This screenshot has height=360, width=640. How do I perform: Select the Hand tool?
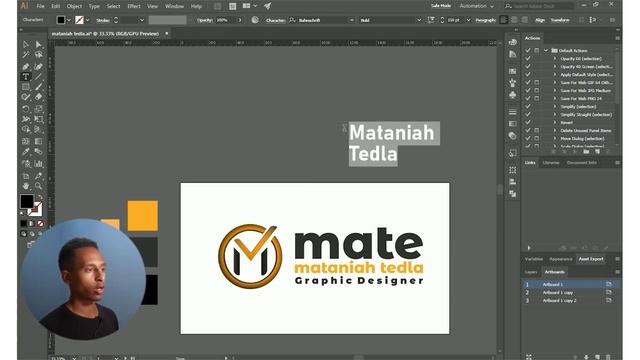click(x=26, y=186)
